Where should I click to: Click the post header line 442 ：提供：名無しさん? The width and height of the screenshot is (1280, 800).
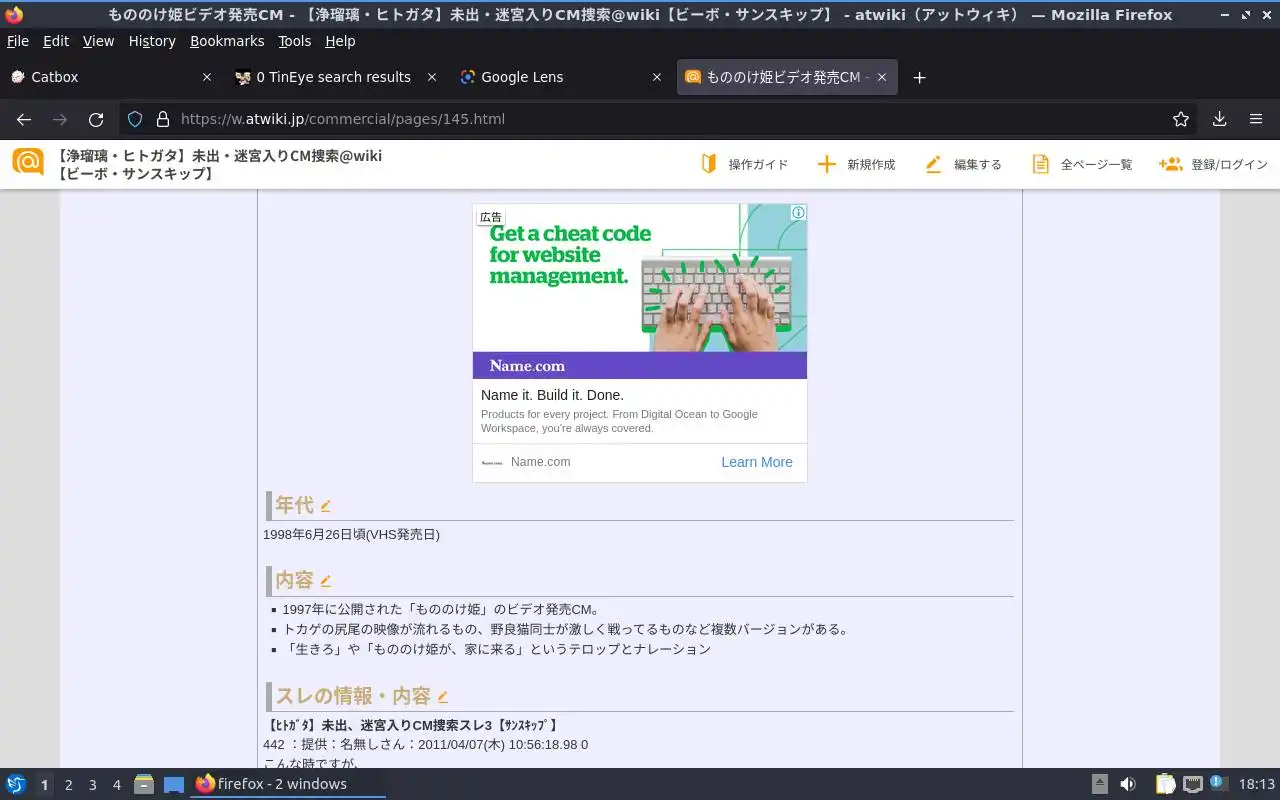coord(426,745)
